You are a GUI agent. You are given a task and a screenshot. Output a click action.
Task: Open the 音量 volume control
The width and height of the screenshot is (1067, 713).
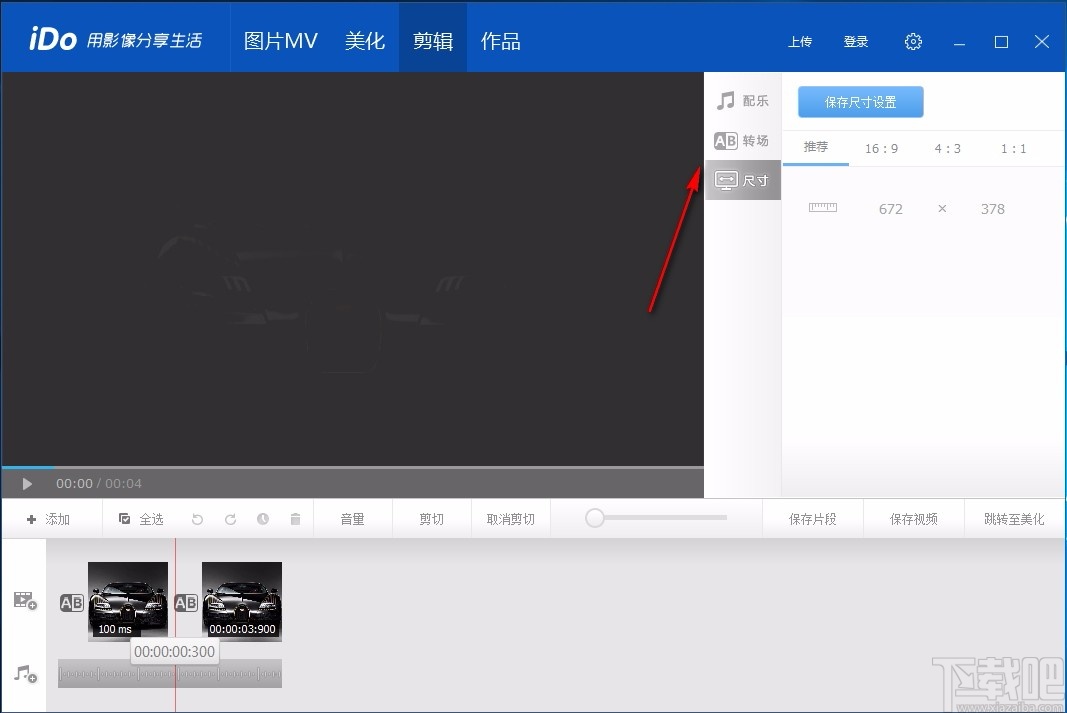tap(352, 519)
